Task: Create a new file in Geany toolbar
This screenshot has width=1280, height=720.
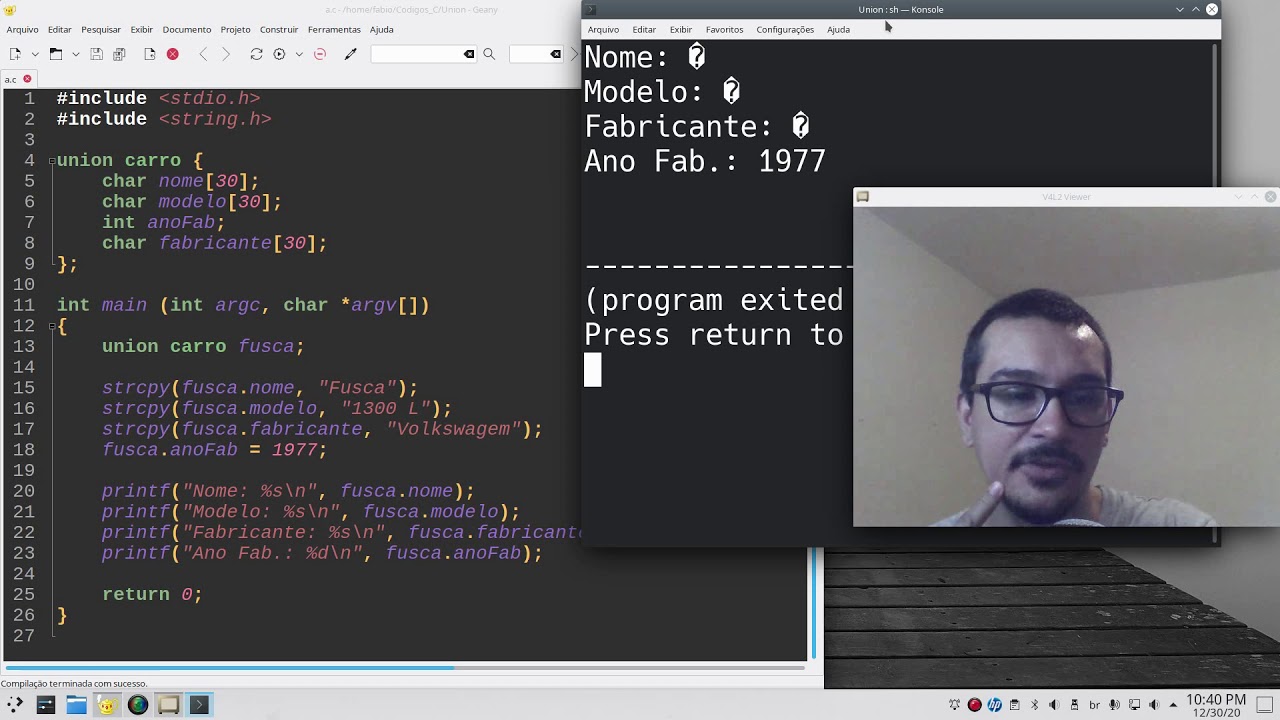Action: (x=15, y=54)
